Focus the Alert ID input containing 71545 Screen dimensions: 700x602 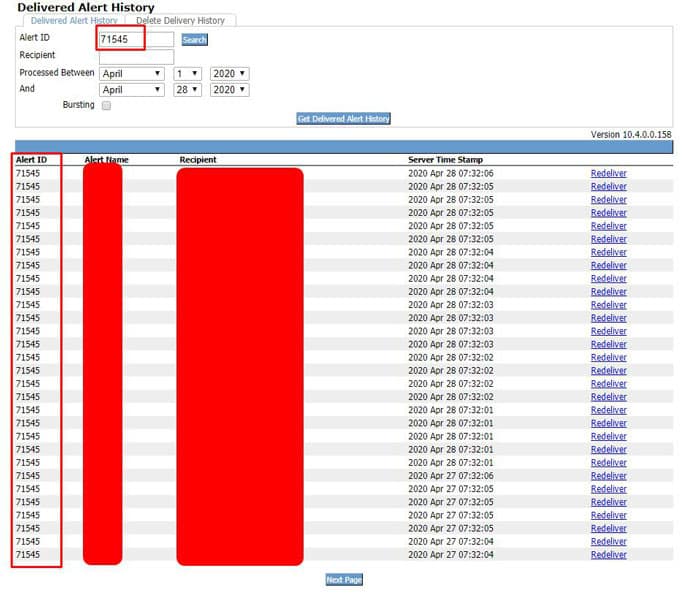136,39
